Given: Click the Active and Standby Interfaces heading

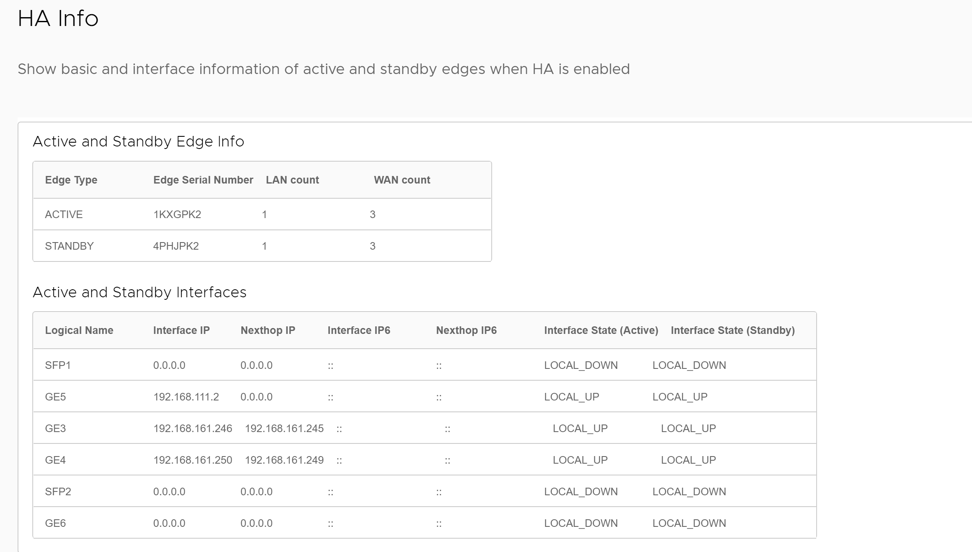Looking at the screenshot, I should click(139, 292).
